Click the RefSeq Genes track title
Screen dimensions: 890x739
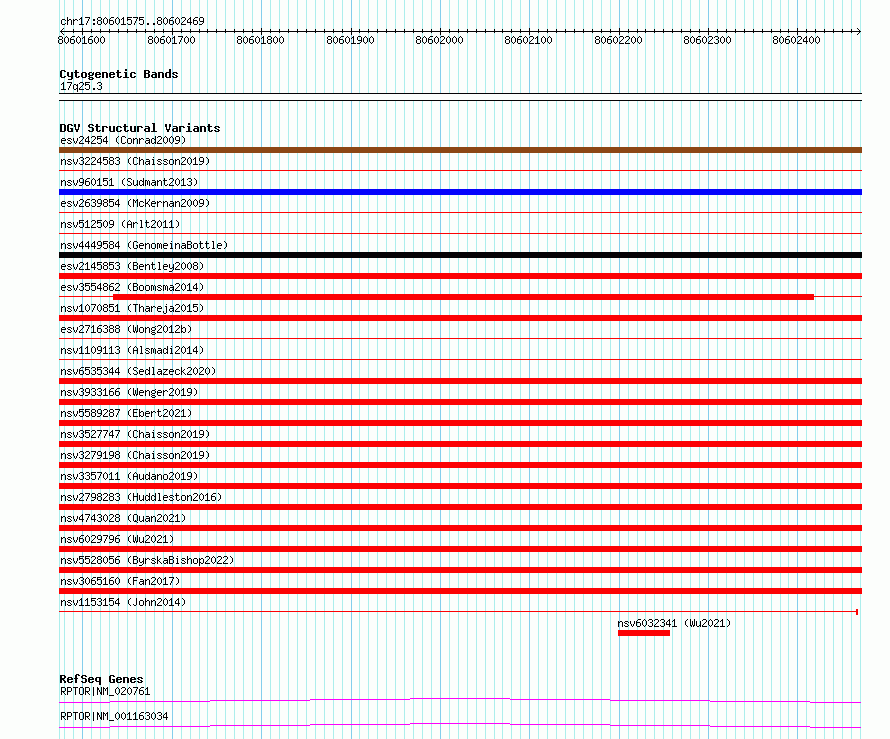pyautogui.click(x=101, y=679)
